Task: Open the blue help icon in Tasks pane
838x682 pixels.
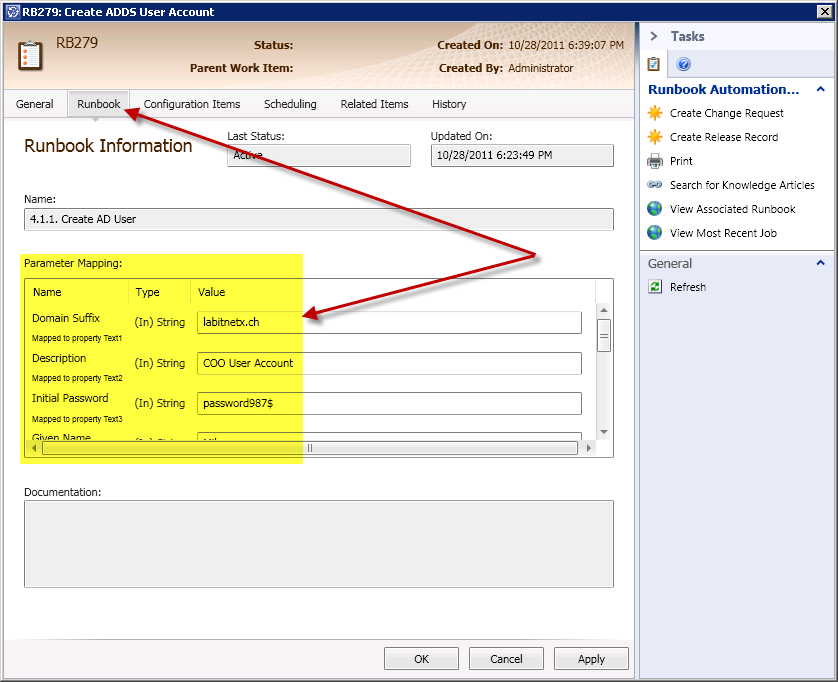Action: pyautogui.click(x=684, y=64)
